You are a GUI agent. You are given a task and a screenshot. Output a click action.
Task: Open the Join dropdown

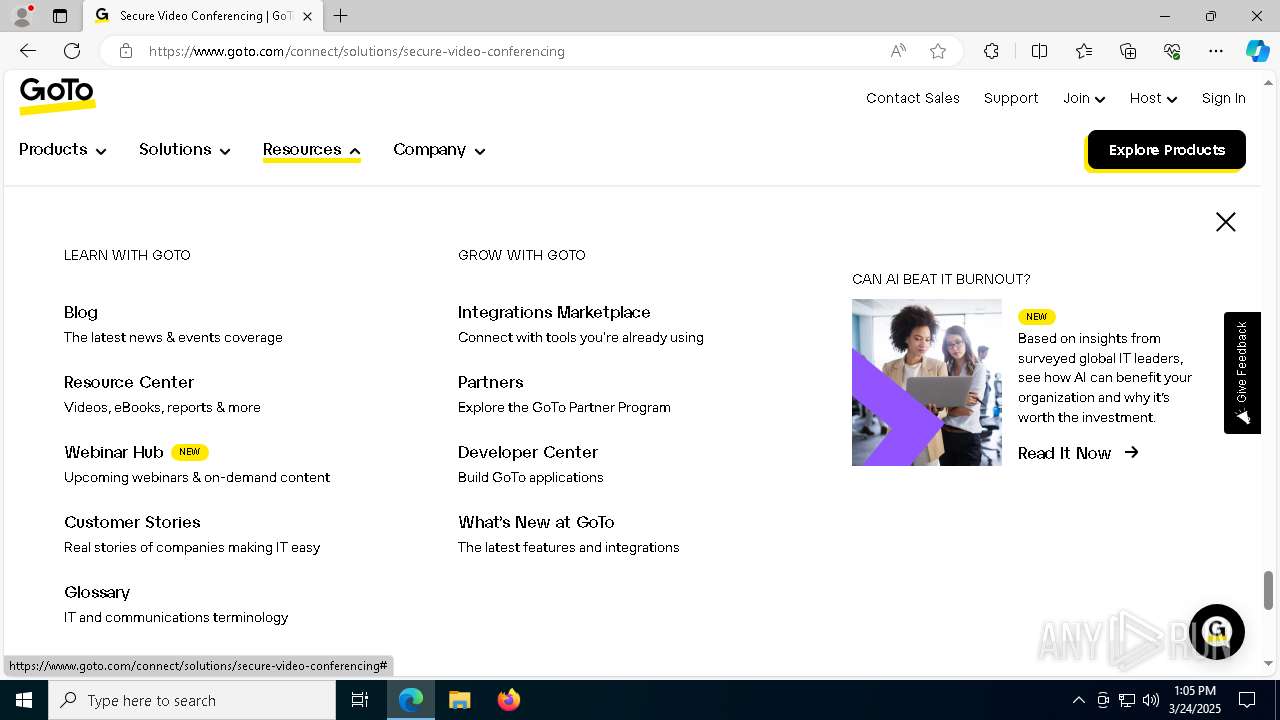[1084, 98]
